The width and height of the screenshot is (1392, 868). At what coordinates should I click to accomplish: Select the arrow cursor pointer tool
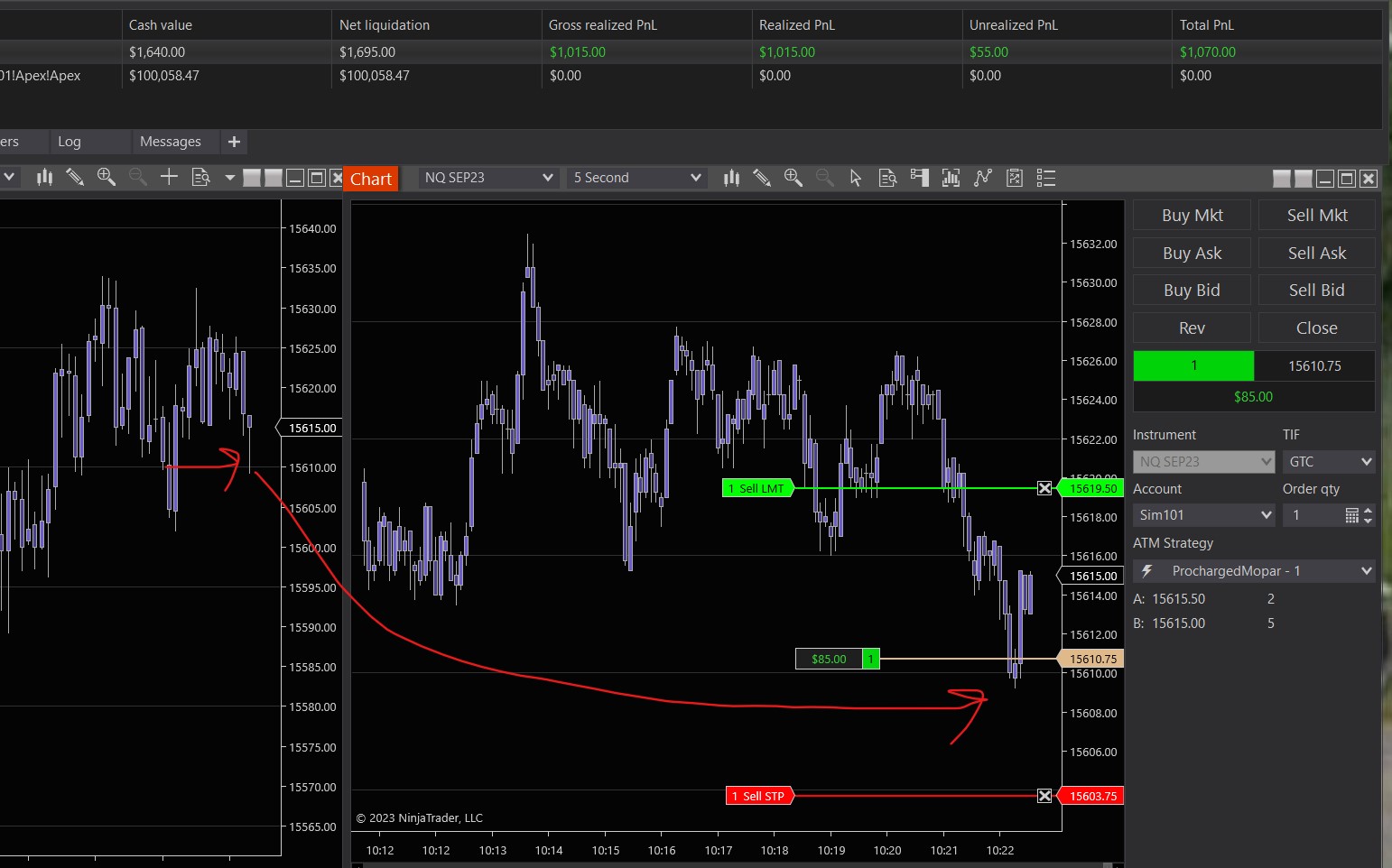coord(856,178)
